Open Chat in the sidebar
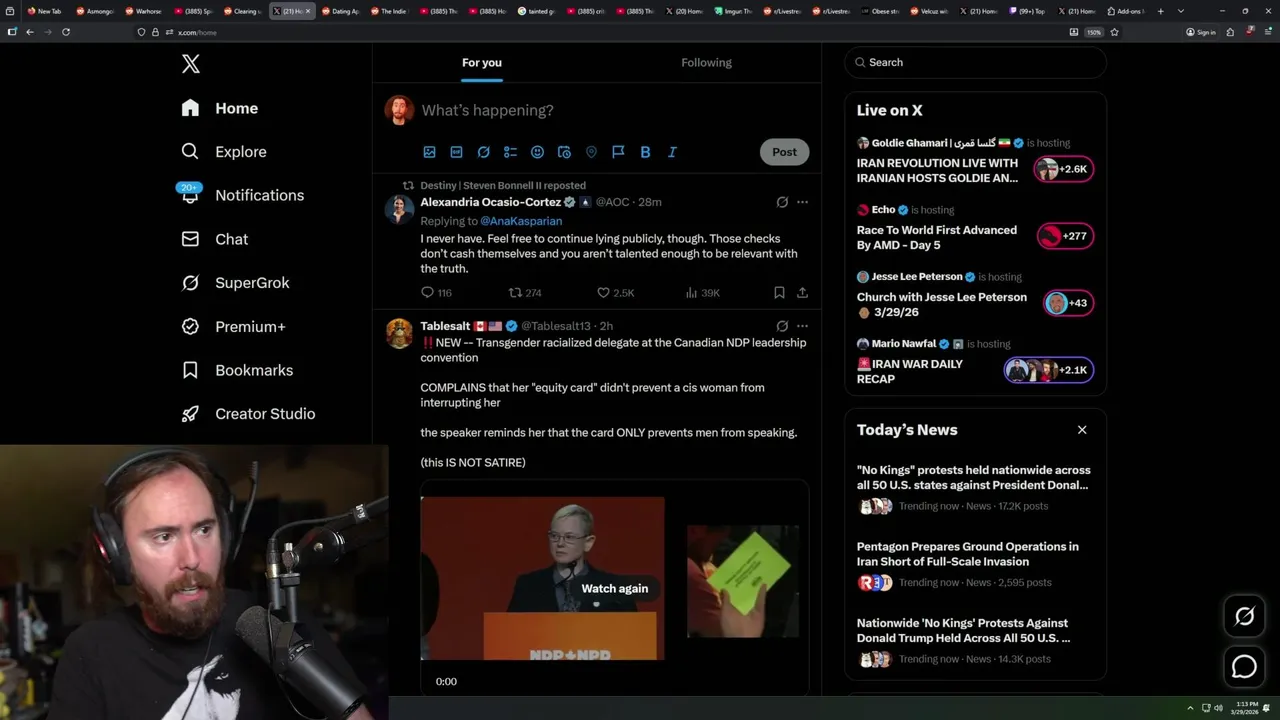Screen dimensions: 1280x720 [214, 239]
